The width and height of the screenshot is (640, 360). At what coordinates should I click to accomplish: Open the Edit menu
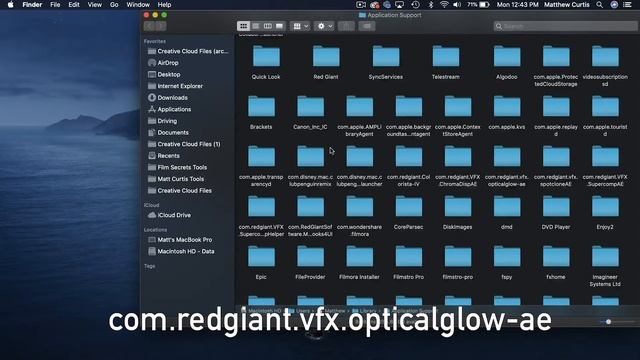(x=74, y=5)
